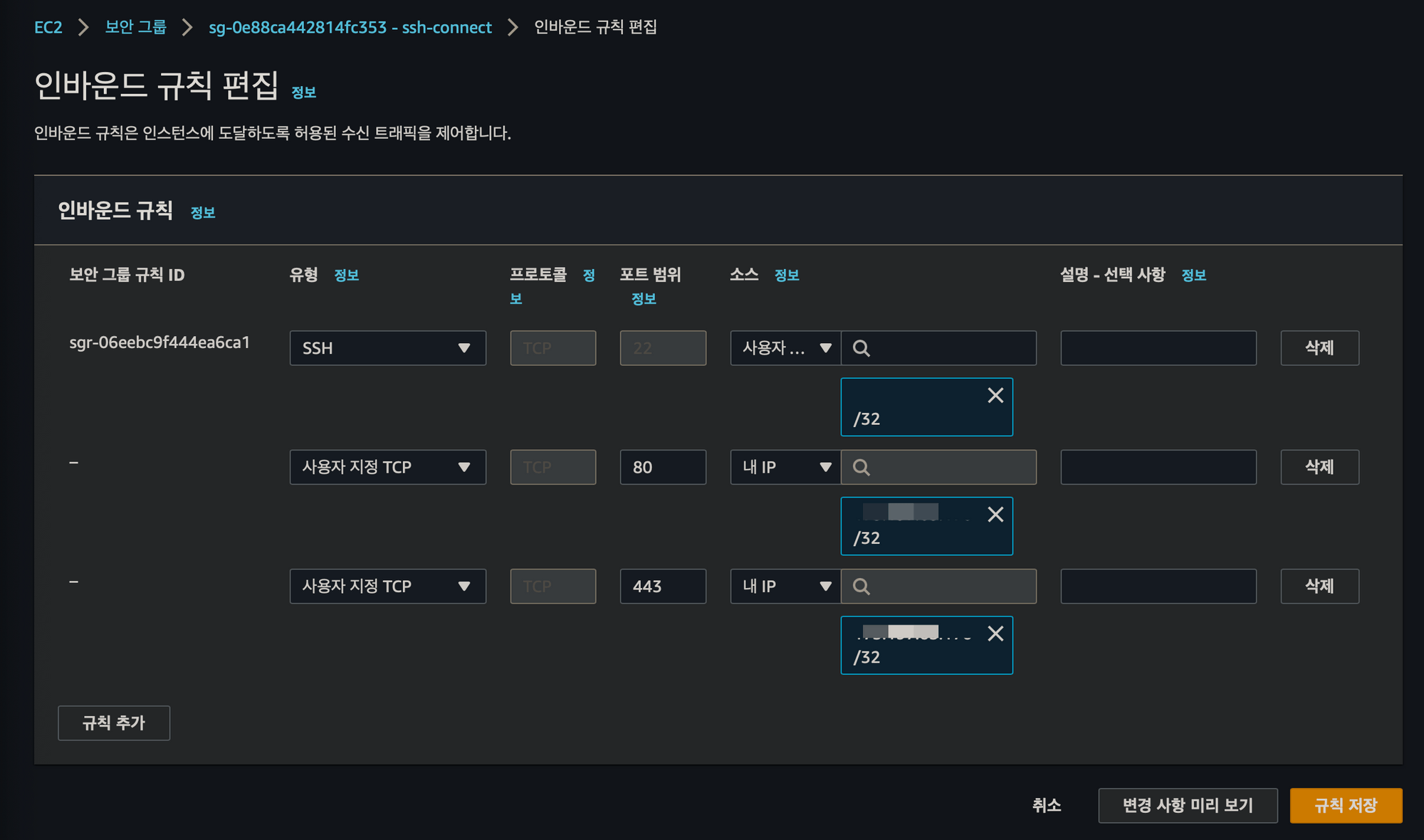Screen dimensions: 1424x840
Task: Save rules with '규칙 저장' button
Action: tap(1346, 805)
